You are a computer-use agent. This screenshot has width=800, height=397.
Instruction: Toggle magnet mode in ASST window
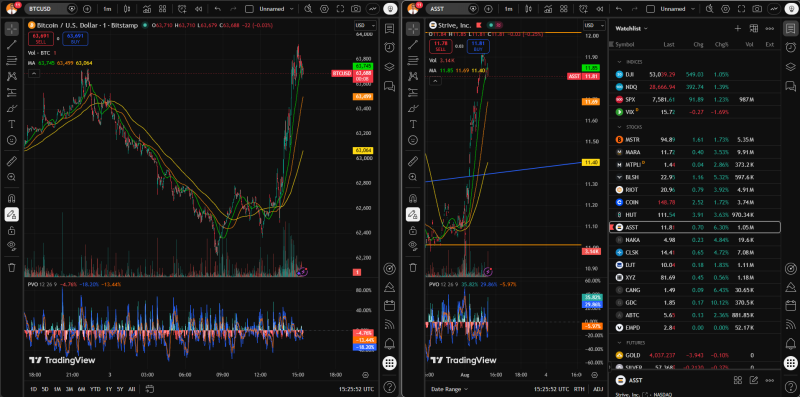coord(413,198)
